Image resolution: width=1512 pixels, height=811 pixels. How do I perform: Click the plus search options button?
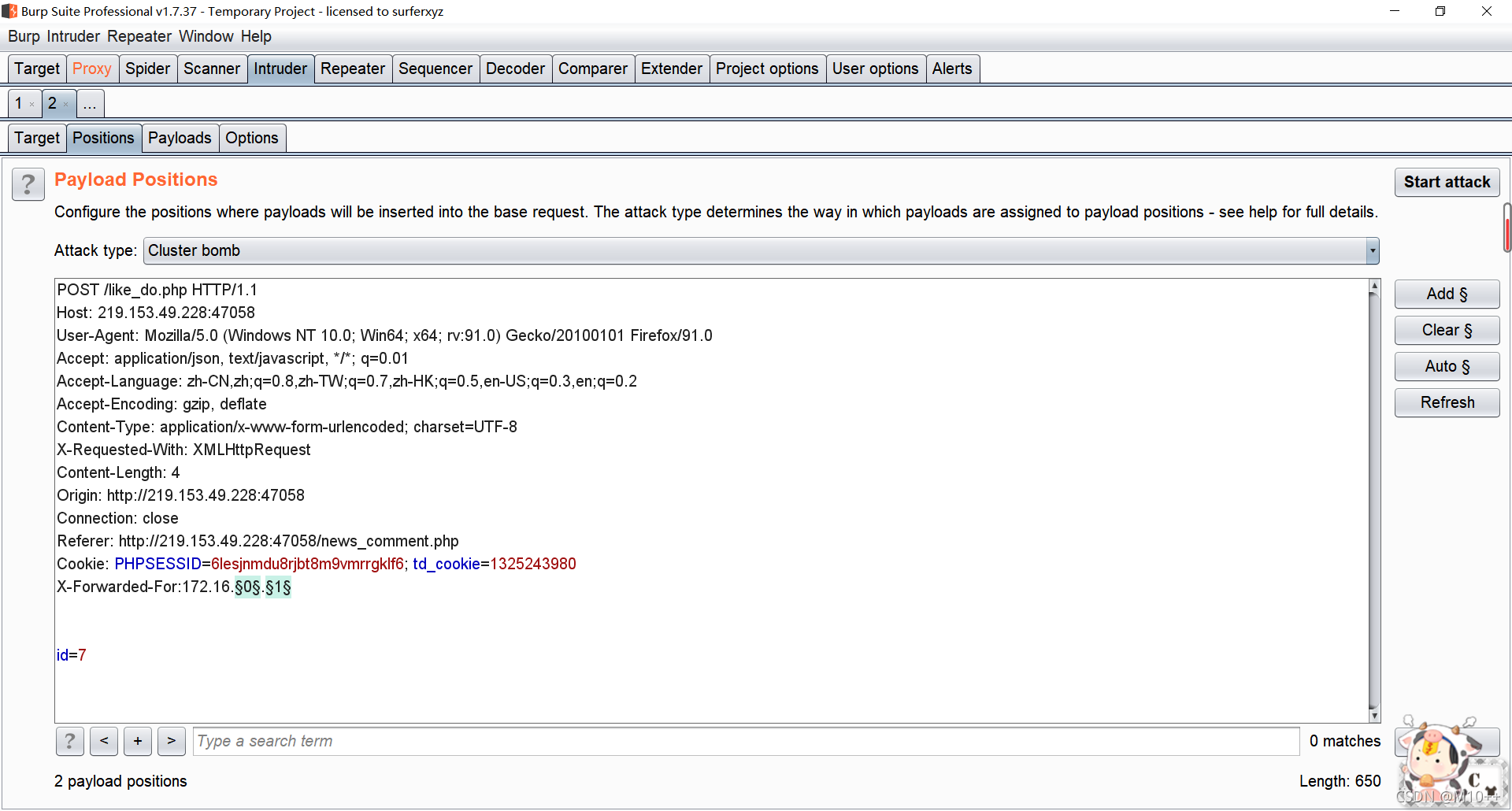[138, 741]
